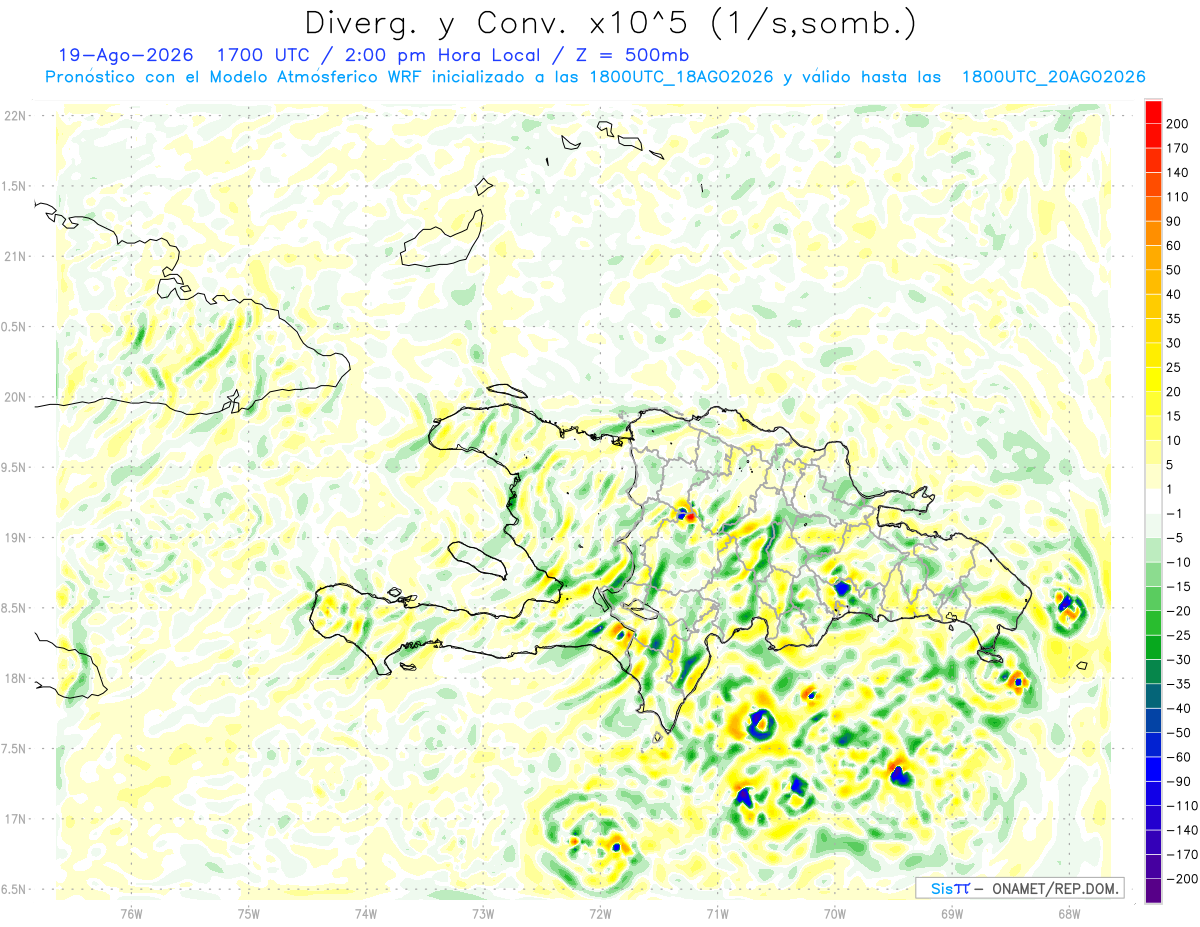Click the 21N latitude label
This screenshot has width=1200, height=927.
point(16,256)
